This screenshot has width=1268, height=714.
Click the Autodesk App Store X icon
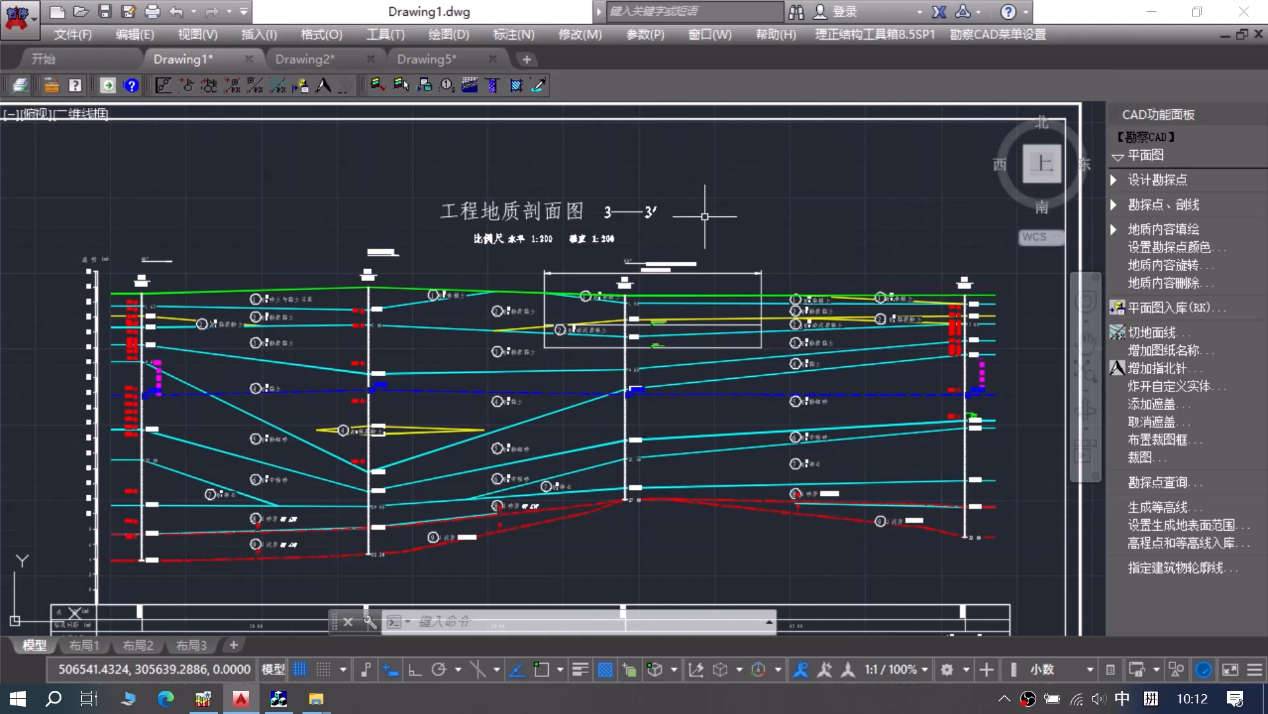tap(939, 12)
